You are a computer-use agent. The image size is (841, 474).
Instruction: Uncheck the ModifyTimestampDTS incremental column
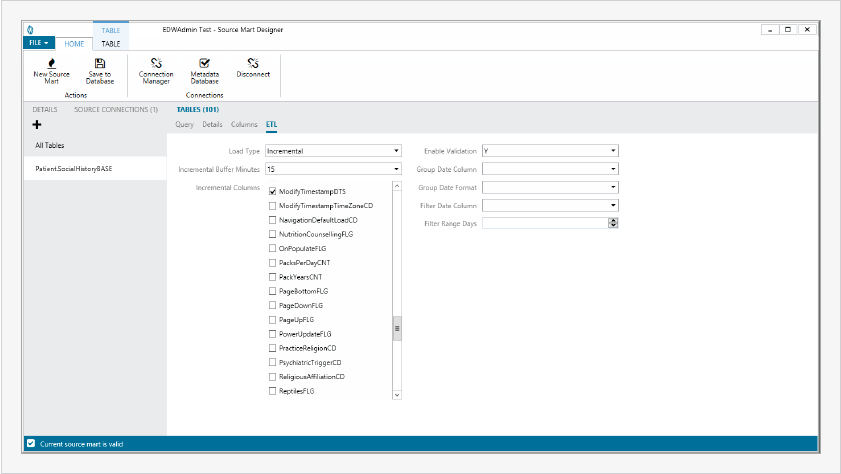coord(272,191)
